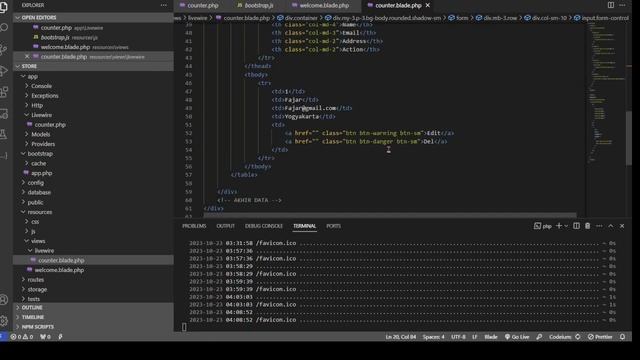
Task: Add a new terminal with plus icon
Action: (559, 226)
